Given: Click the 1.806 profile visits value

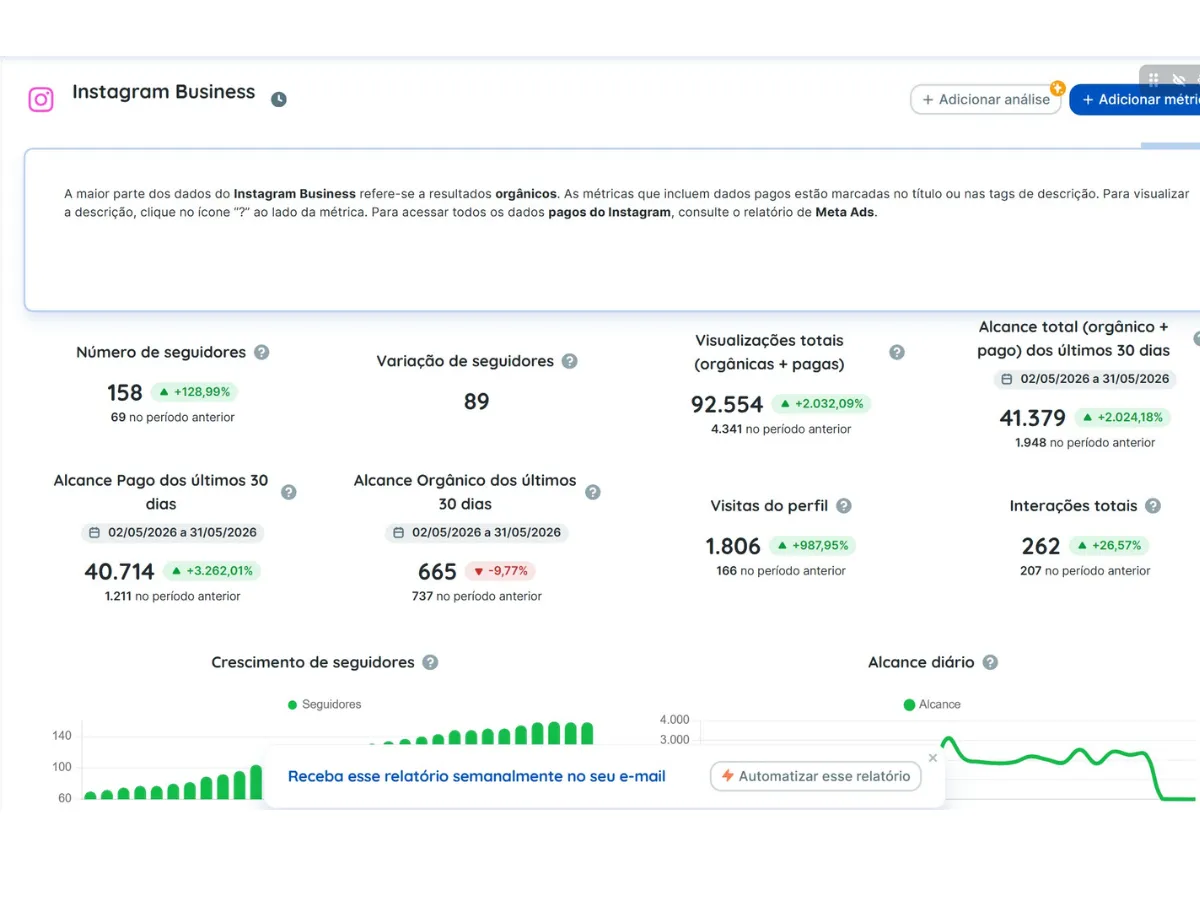Looking at the screenshot, I should click(733, 547).
